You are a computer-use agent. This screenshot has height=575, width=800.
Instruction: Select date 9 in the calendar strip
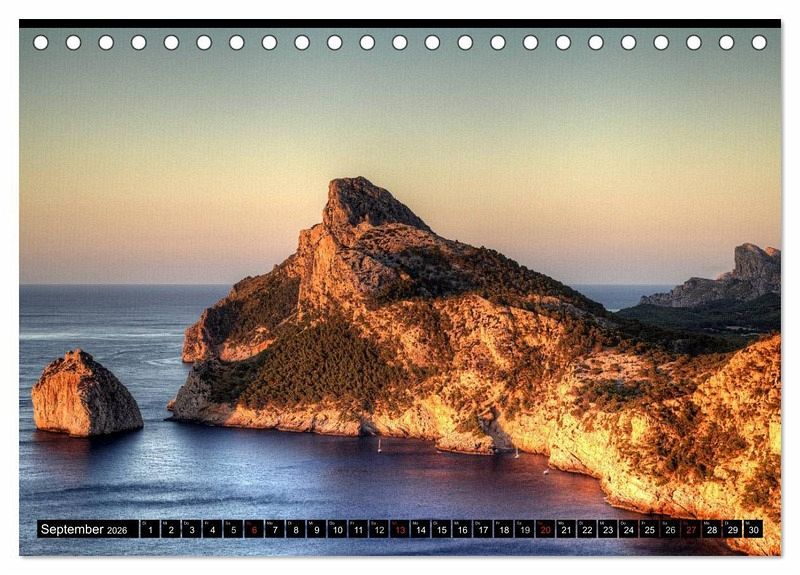pyautogui.click(x=316, y=529)
